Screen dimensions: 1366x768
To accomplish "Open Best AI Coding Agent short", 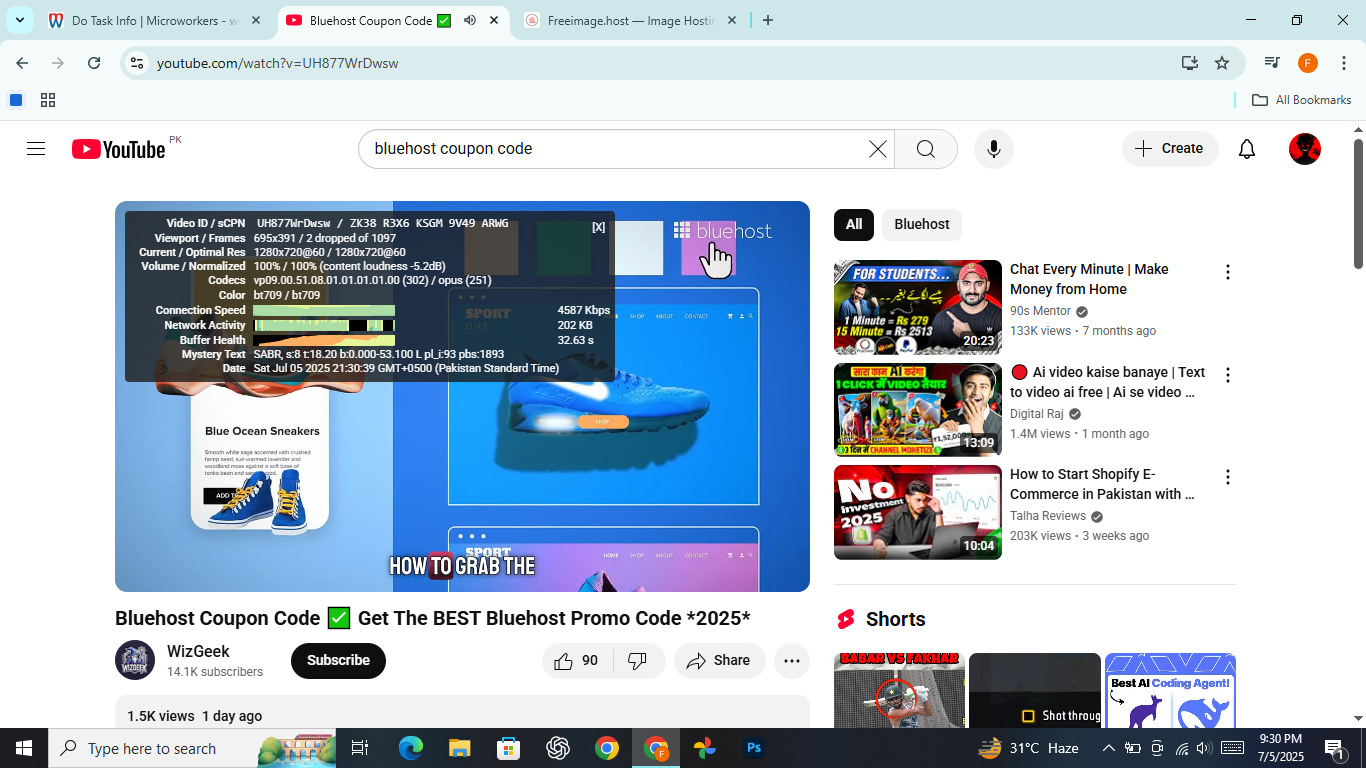I will click(x=1170, y=691).
